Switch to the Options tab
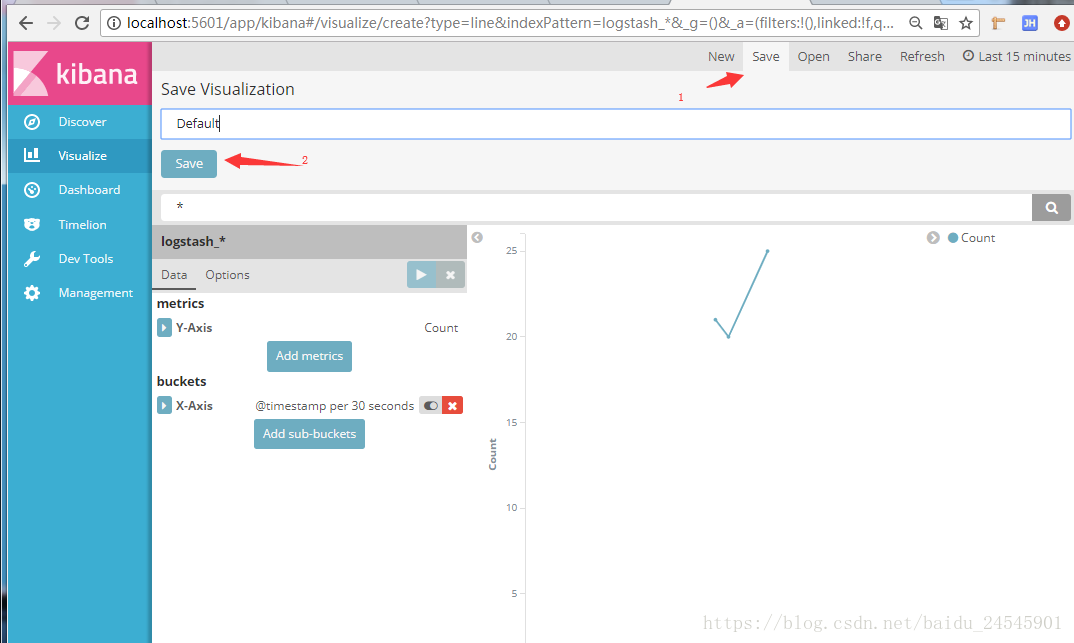Screen dimensions: 1074x643 pos(227,275)
